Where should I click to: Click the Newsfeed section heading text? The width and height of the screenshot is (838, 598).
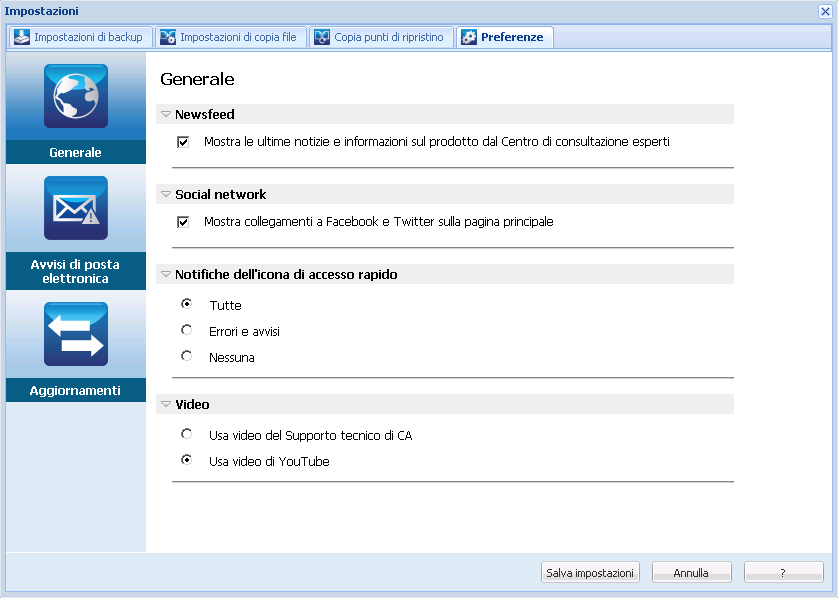tap(205, 114)
